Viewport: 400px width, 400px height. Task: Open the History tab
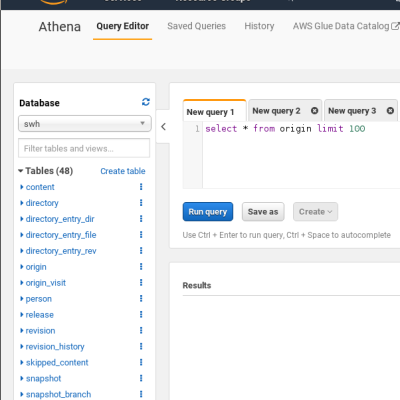click(x=259, y=26)
